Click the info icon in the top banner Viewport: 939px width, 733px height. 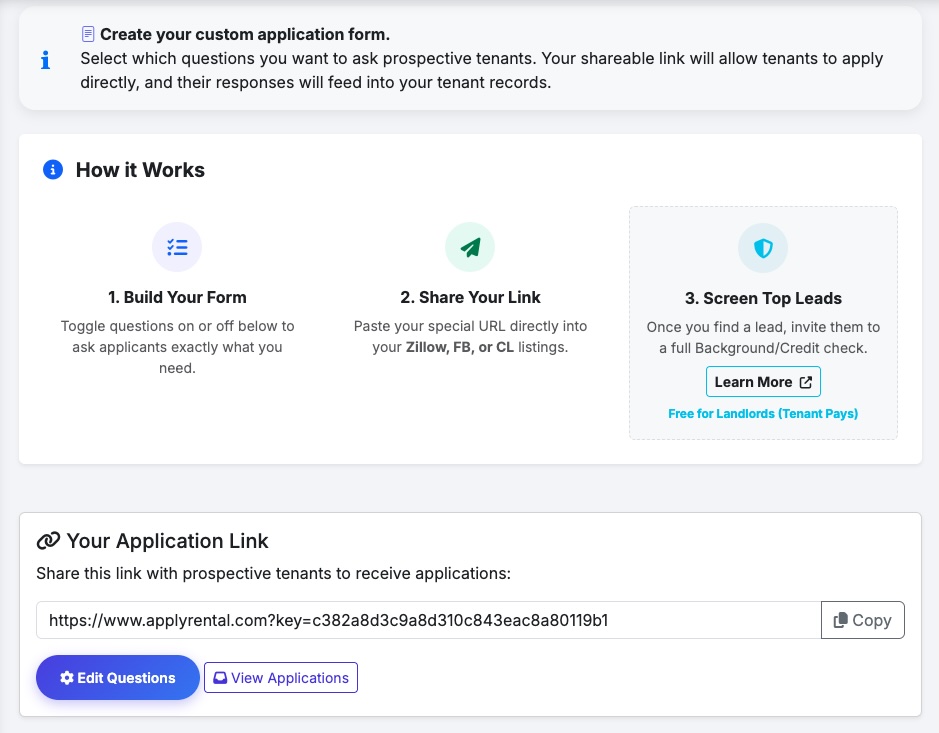(x=45, y=60)
